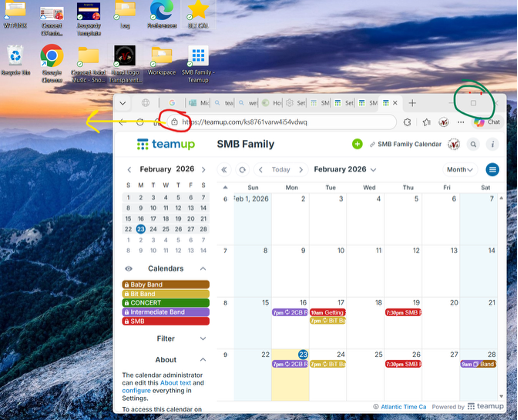Image resolution: width=518 pixels, height=420 pixels.
Task: Select the Google Chrome desktop shortcut
Action: point(52,63)
